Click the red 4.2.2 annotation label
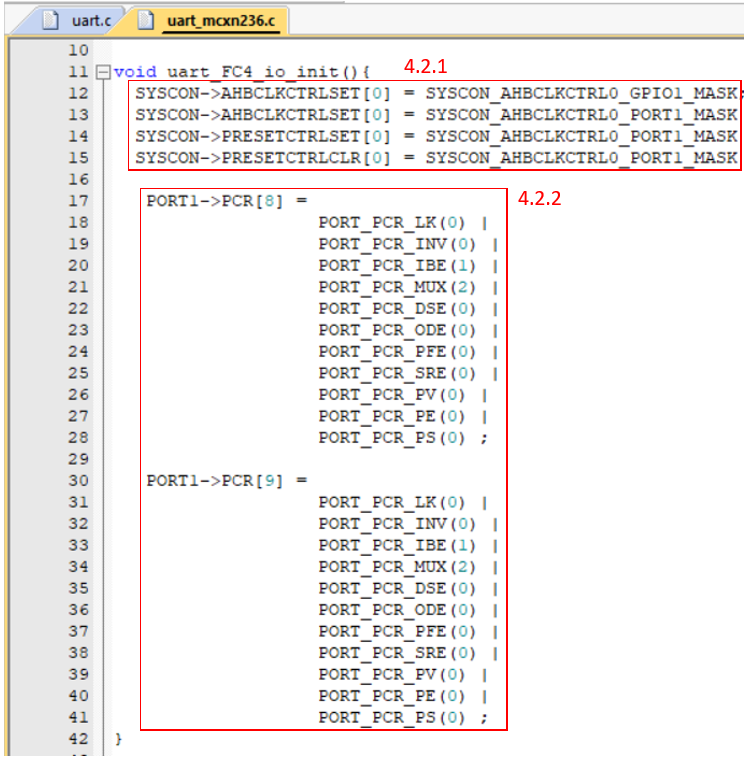745x762 pixels. pyautogui.click(x=539, y=198)
